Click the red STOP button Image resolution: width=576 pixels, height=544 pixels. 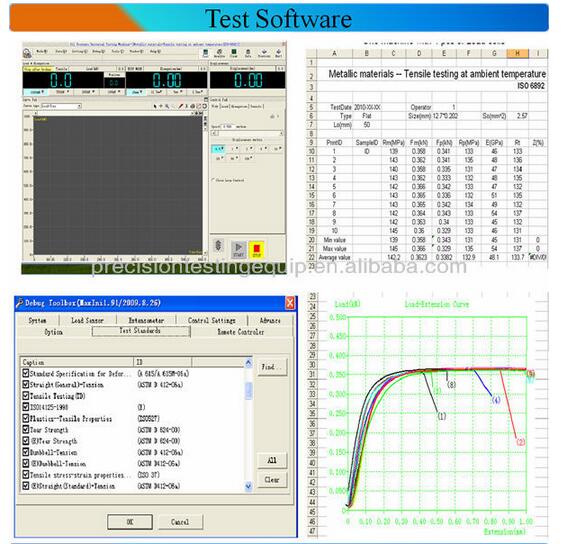point(256,249)
